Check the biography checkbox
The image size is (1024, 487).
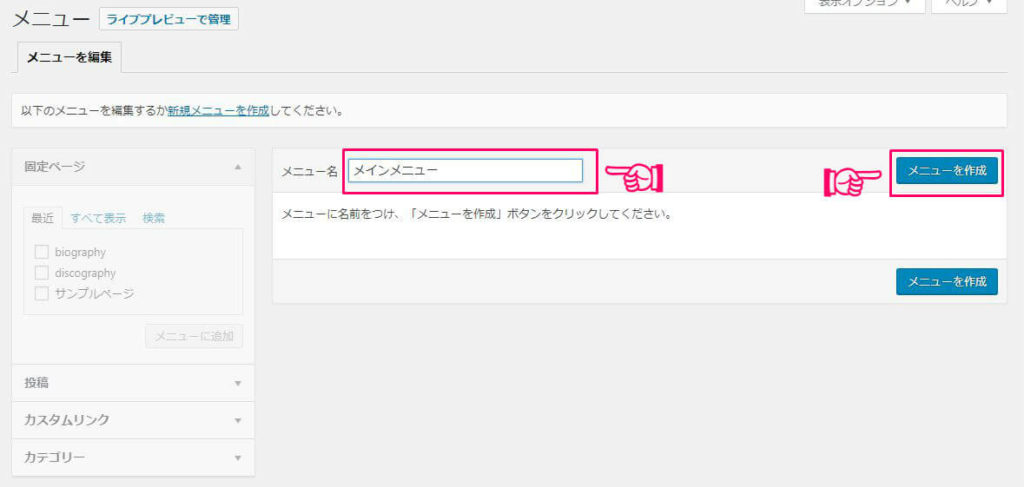tap(42, 252)
